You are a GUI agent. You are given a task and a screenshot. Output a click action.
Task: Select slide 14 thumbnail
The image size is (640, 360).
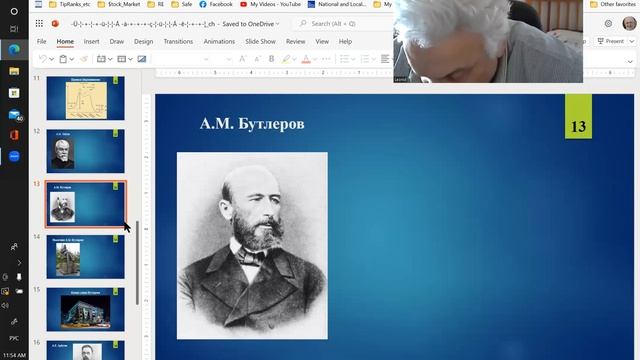coord(85,257)
